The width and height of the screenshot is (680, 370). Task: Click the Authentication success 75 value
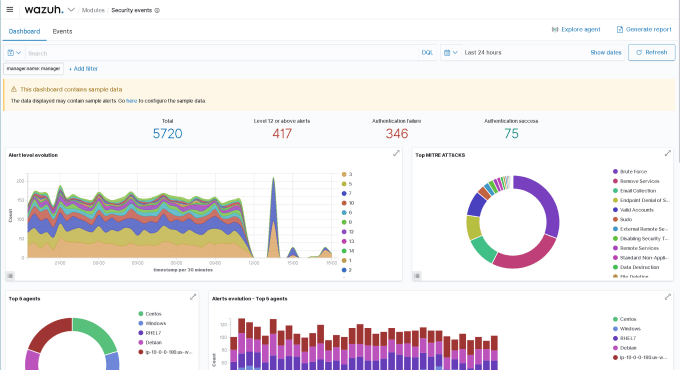tap(511, 134)
